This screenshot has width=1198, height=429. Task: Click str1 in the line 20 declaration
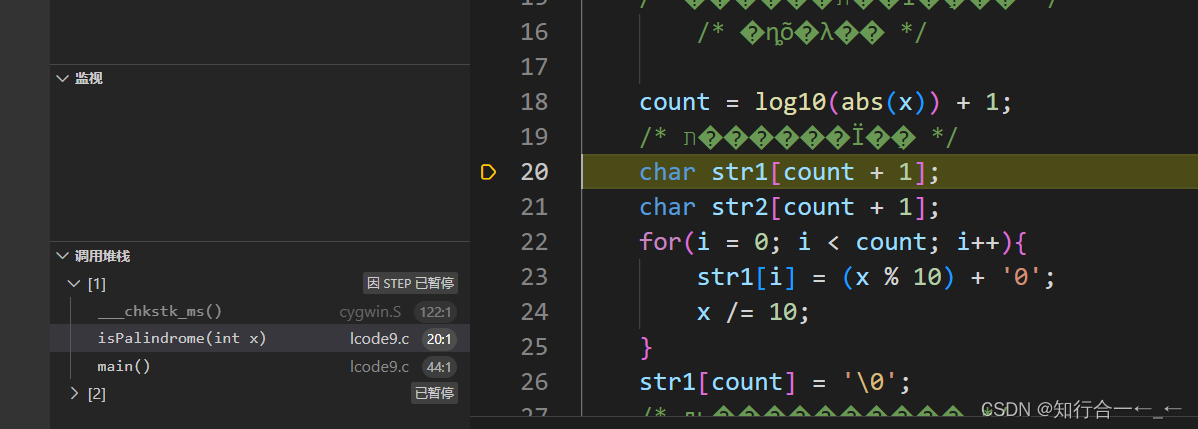pyautogui.click(x=740, y=172)
